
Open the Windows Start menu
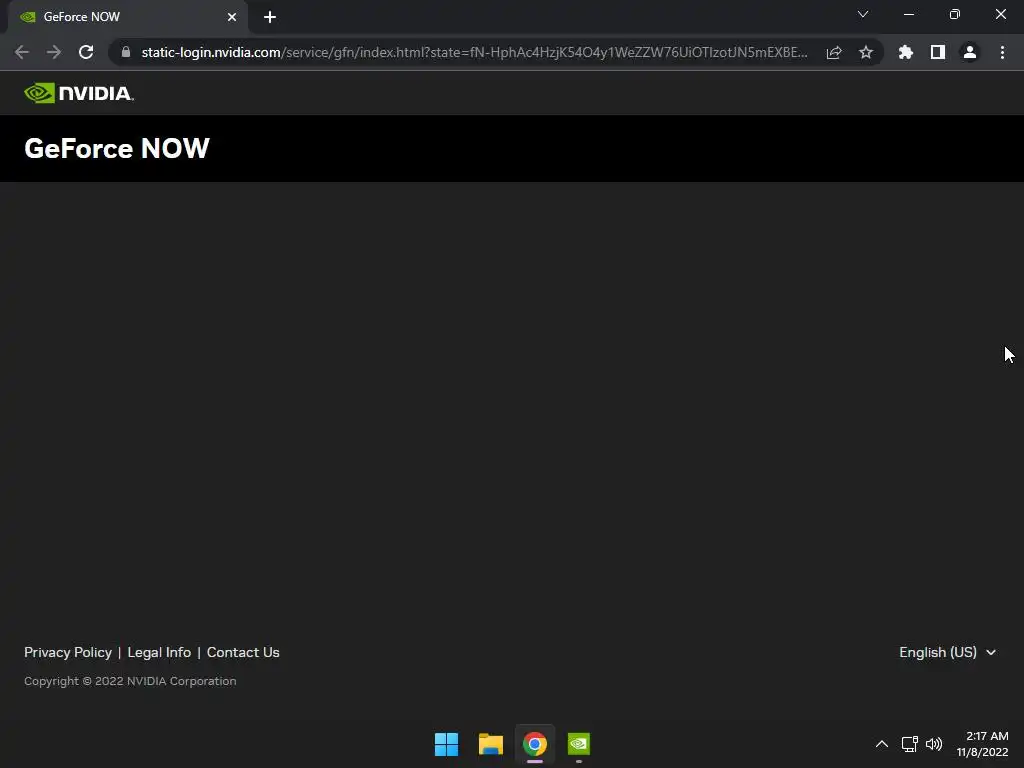[447, 744]
